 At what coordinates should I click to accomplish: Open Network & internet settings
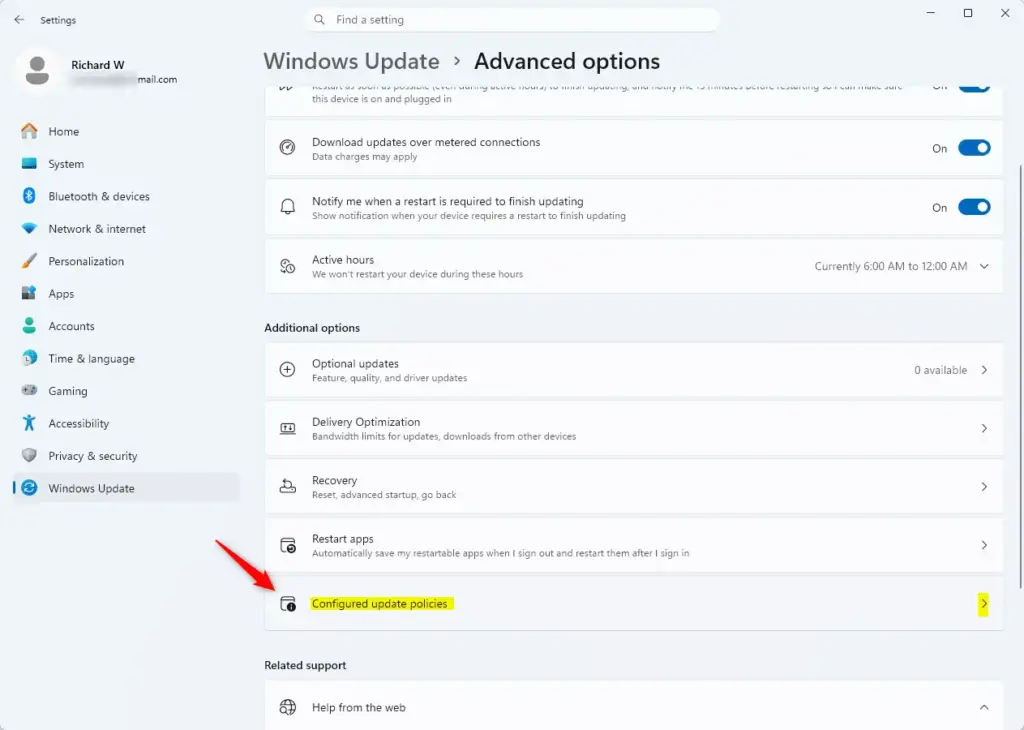click(x=127, y=229)
